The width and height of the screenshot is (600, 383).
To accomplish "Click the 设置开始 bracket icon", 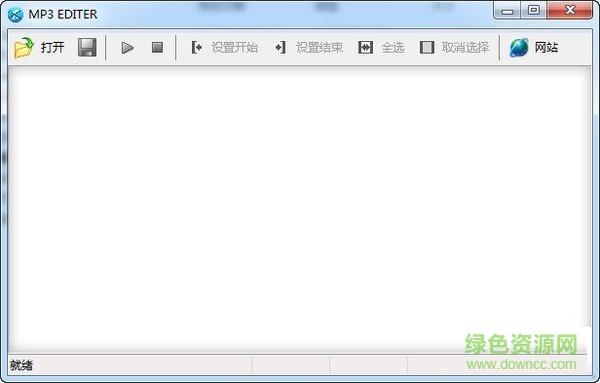I will [197, 48].
